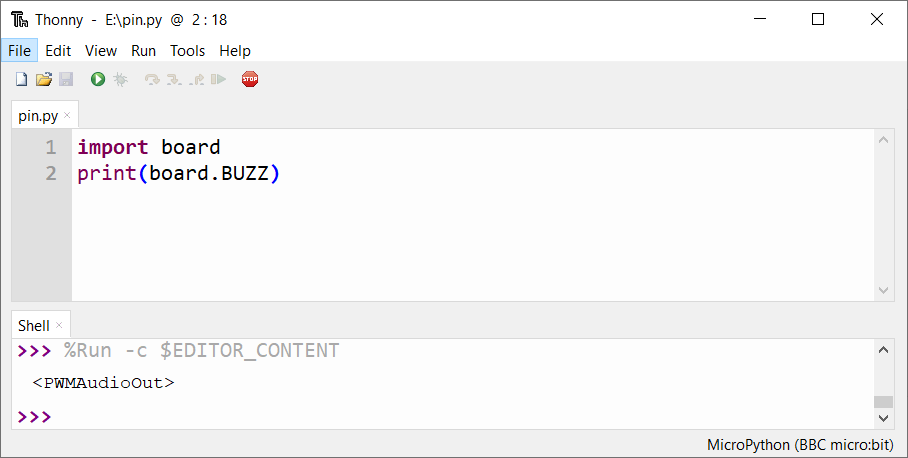The image size is (908, 458).
Task: Click the editor scrollbar up arrow
Action: coord(883,140)
